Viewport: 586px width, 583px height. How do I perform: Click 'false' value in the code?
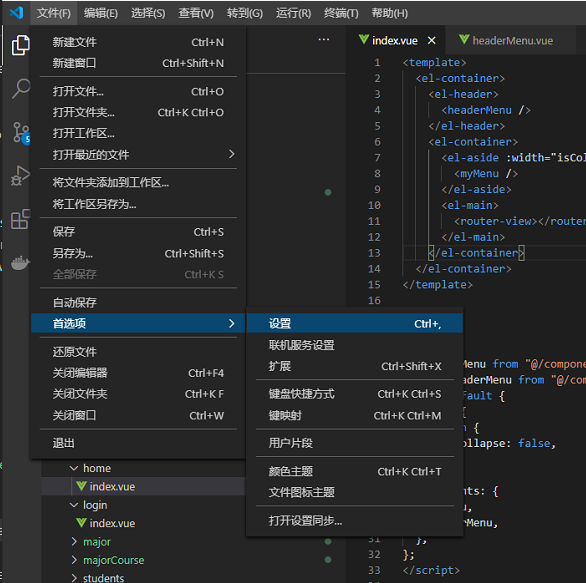pyautogui.click(x=534, y=443)
